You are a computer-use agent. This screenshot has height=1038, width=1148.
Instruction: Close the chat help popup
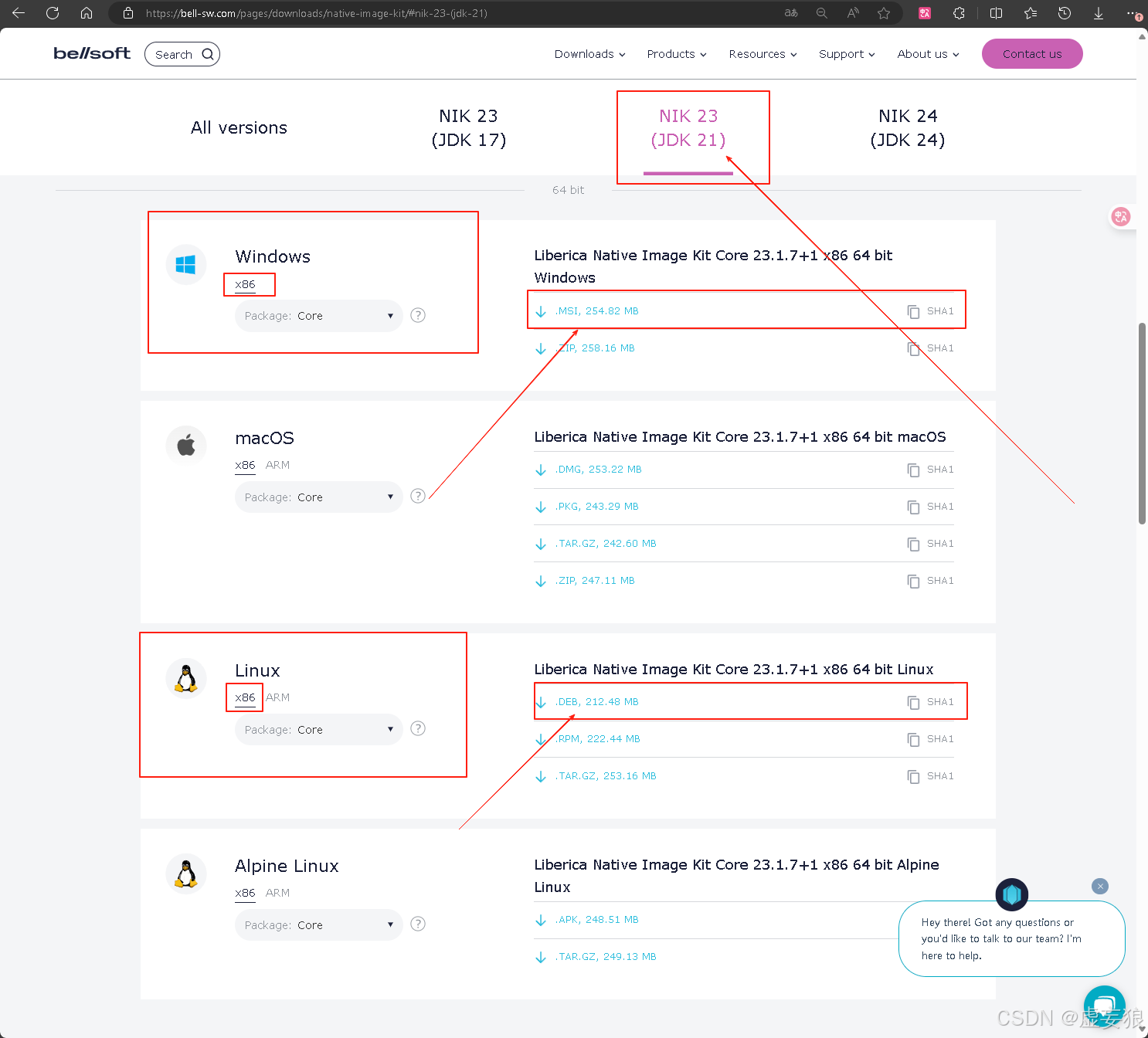pyautogui.click(x=1100, y=886)
